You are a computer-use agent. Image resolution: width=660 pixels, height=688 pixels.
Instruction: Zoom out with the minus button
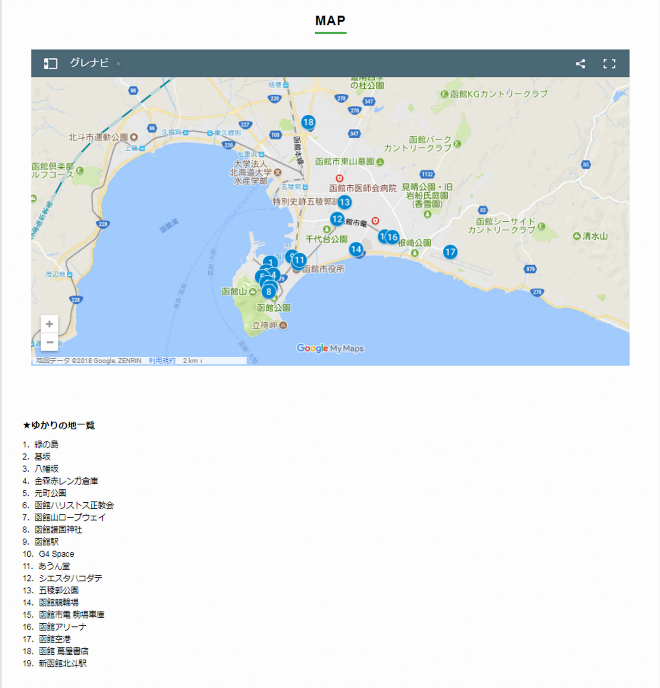pyautogui.click(x=50, y=342)
